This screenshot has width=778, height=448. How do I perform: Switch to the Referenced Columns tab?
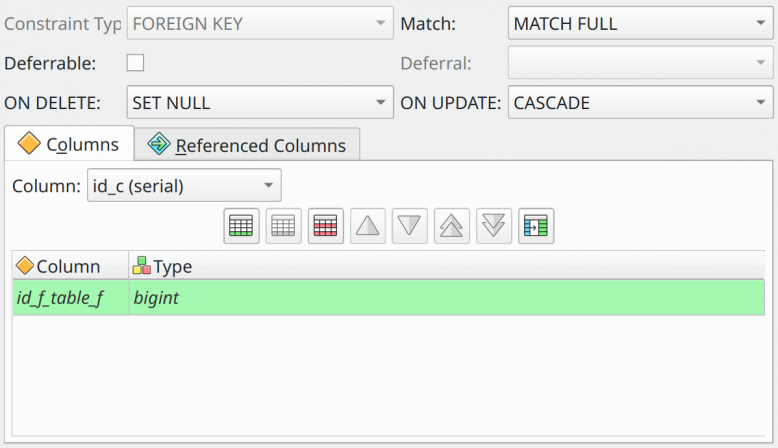tap(247, 145)
